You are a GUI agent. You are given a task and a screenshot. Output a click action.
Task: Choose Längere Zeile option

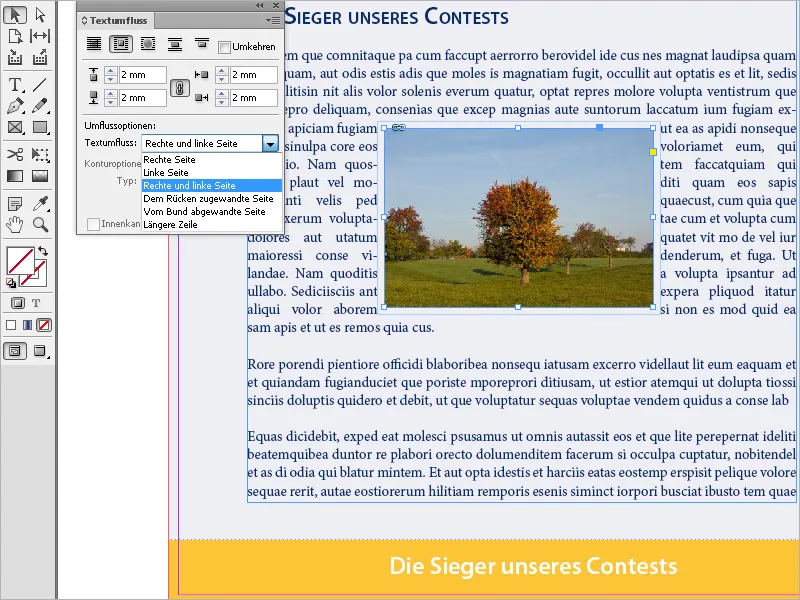tap(212, 224)
